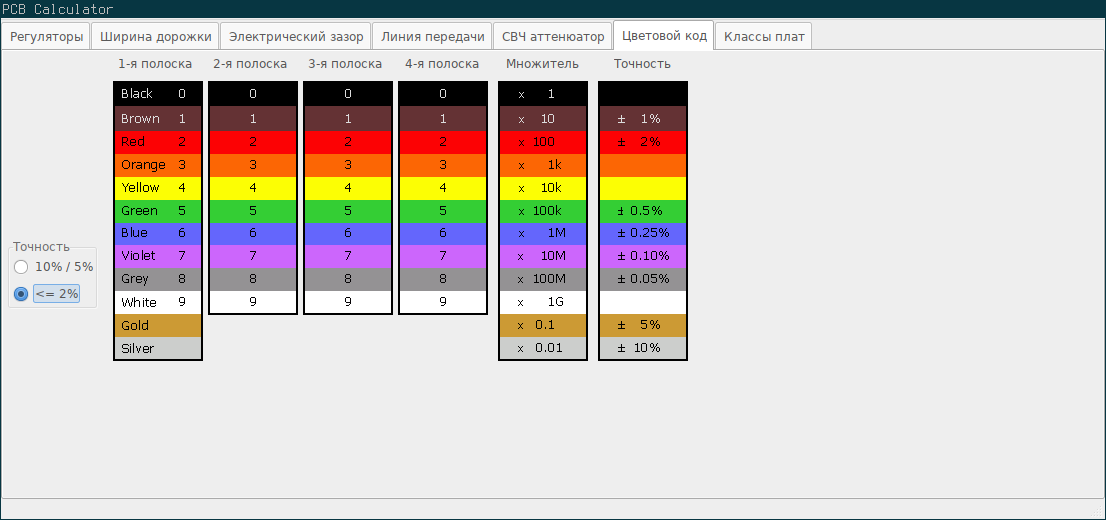Click the red x 100 multiplier swatch

[x=543, y=142]
